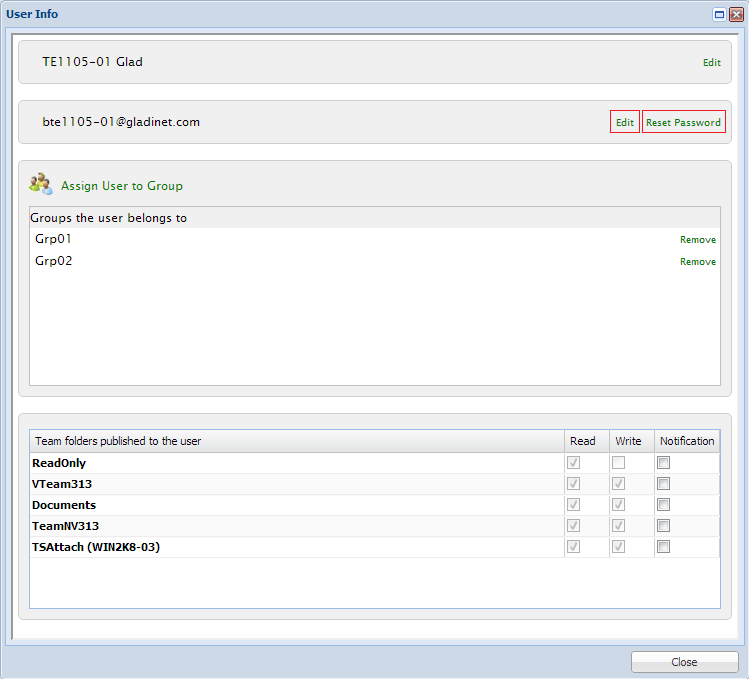749x679 pixels.
Task: Toggle Write checkbox for ReadOnly folder
Action: (x=619, y=463)
